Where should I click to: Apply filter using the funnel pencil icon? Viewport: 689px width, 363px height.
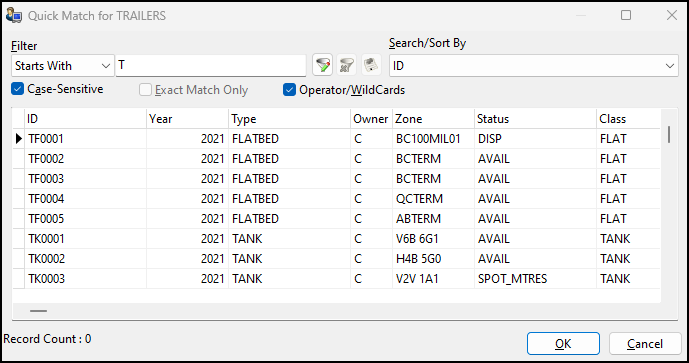(x=323, y=65)
